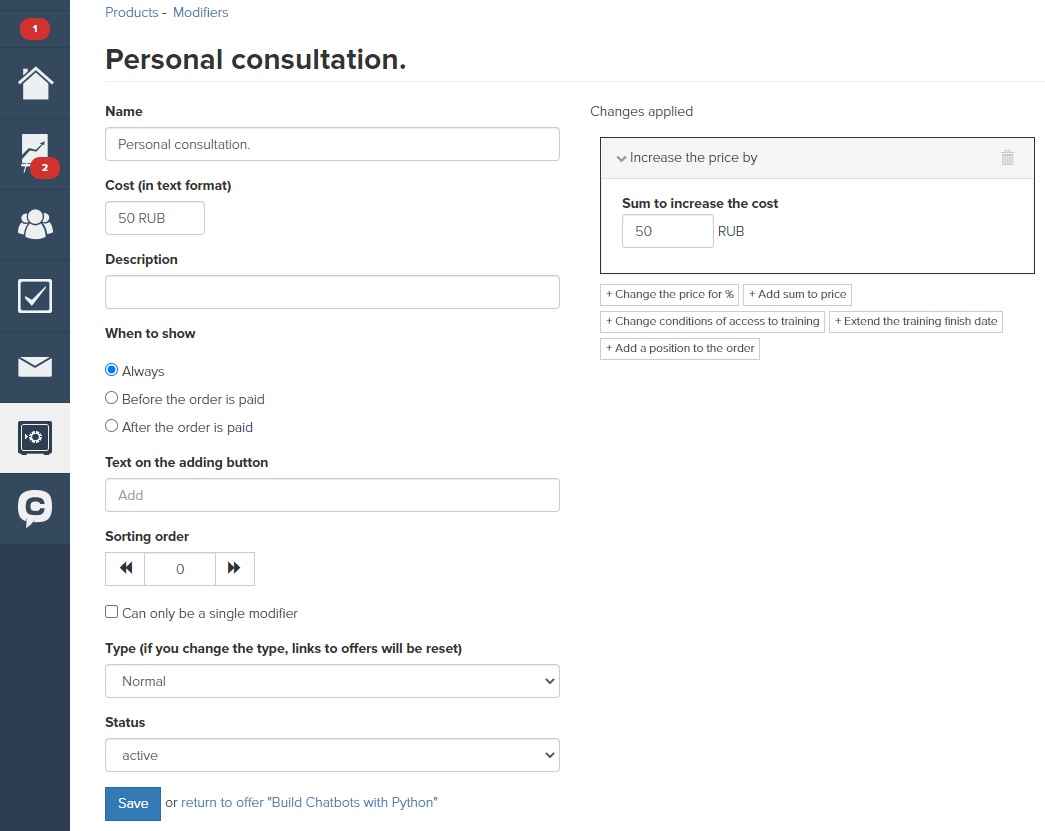Focus the sorting order value field
This screenshot has height=831, width=1045.
(x=180, y=568)
